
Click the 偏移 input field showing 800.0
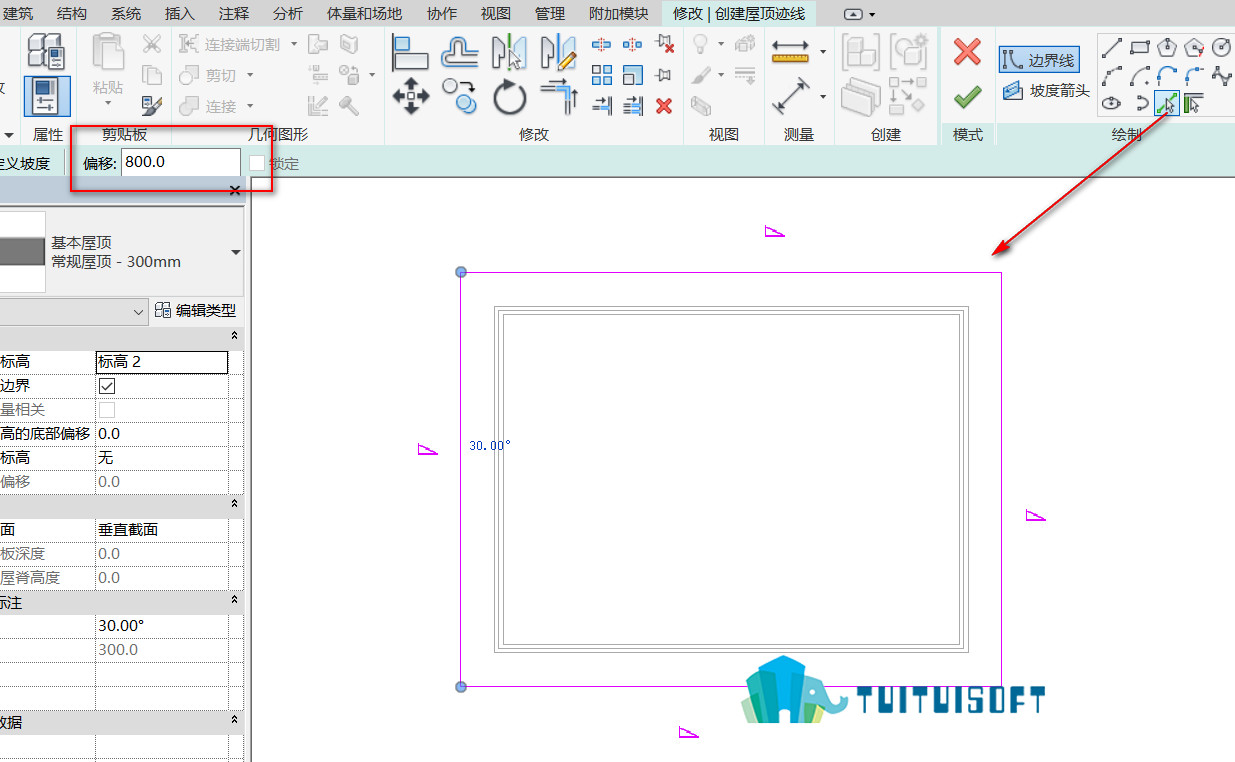[x=181, y=162]
